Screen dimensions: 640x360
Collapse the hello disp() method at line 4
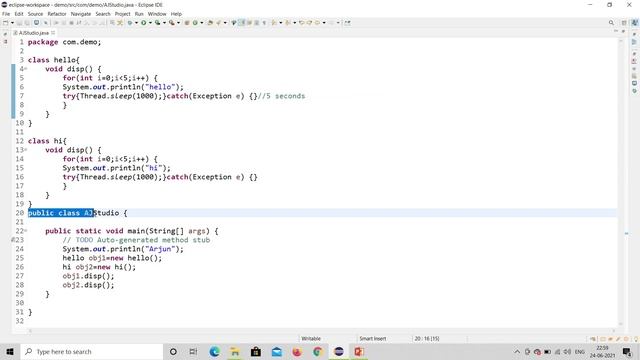(26, 69)
